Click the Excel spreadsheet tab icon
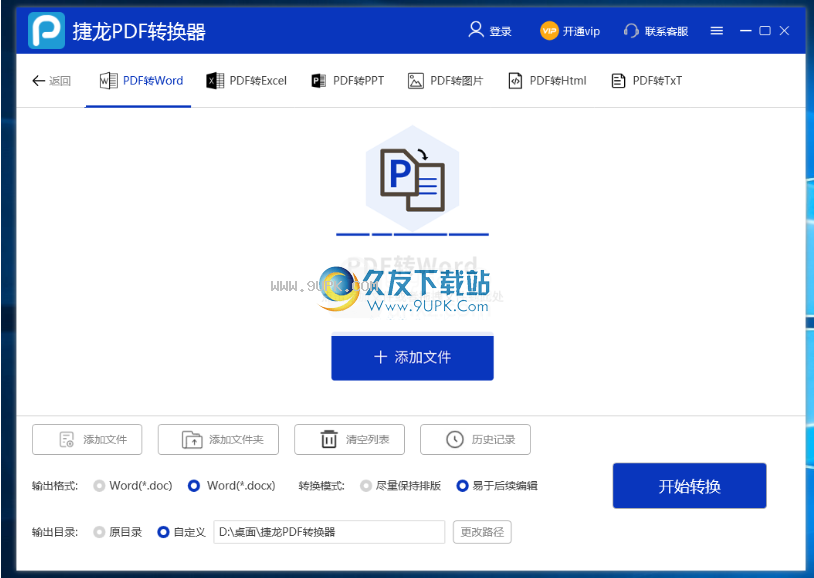 [215, 80]
